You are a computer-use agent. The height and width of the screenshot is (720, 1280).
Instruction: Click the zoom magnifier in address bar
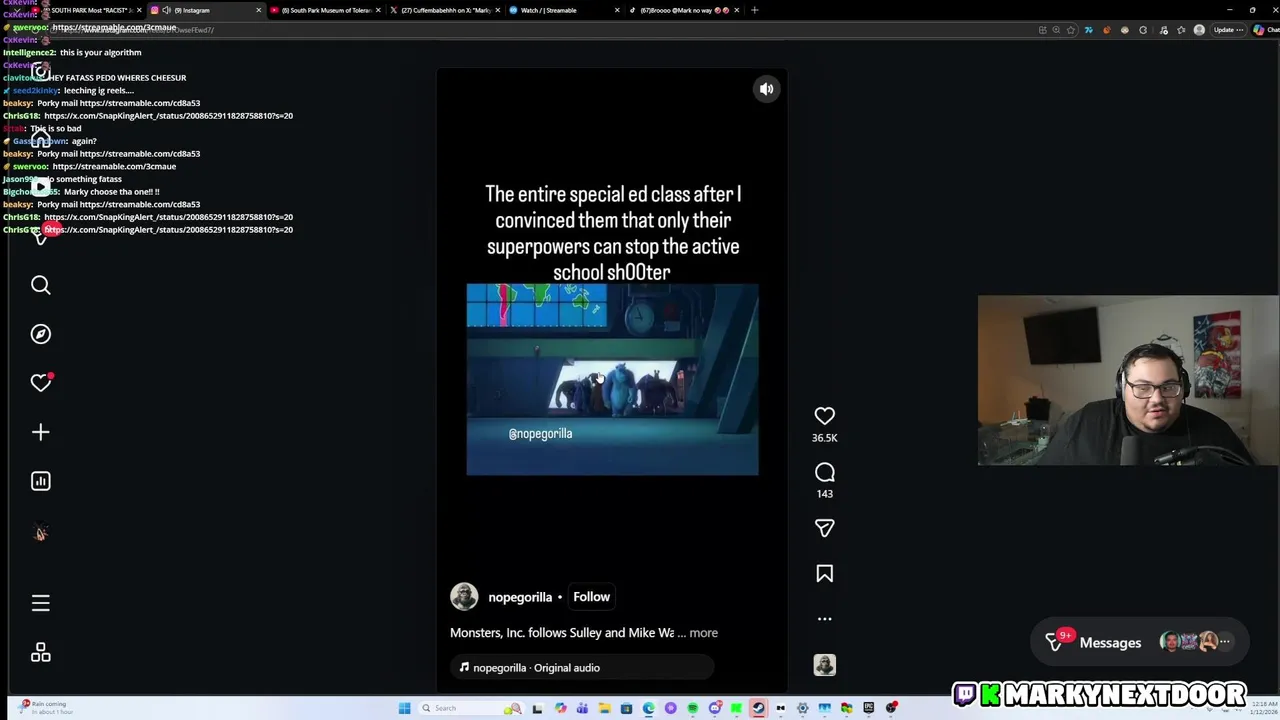coord(1056,30)
